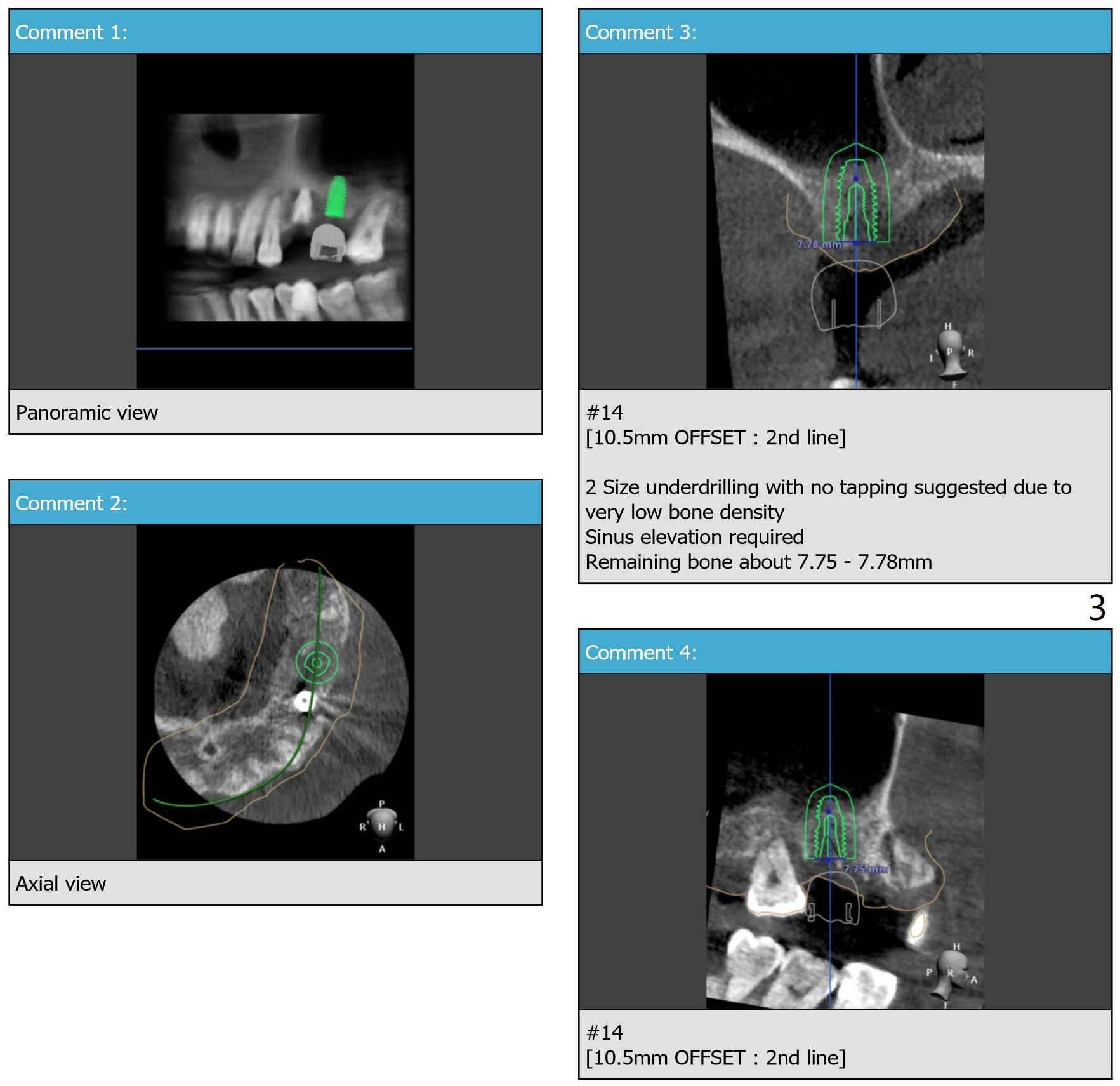Select the gray crown model in panoramic view
Viewport: 1120px width, 1086px height.
coord(327,242)
